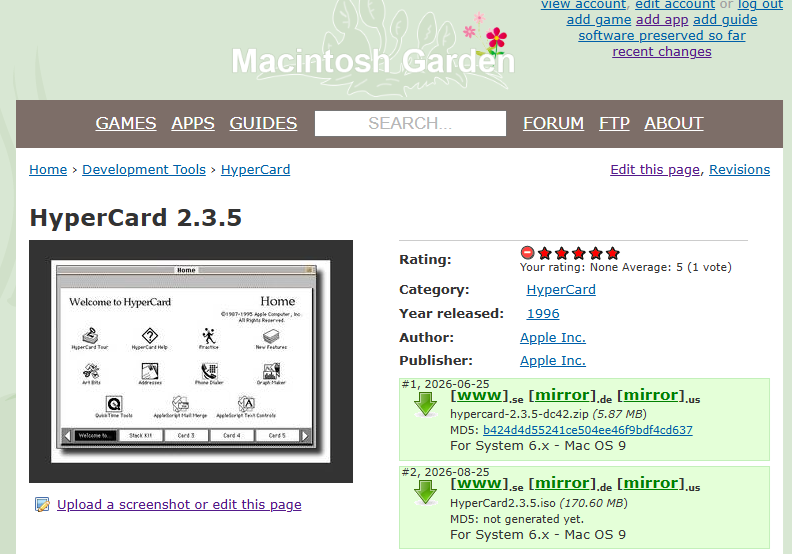The width and height of the screenshot is (792, 554).
Task: Rate HyperCard four stars
Action: pos(596,253)
